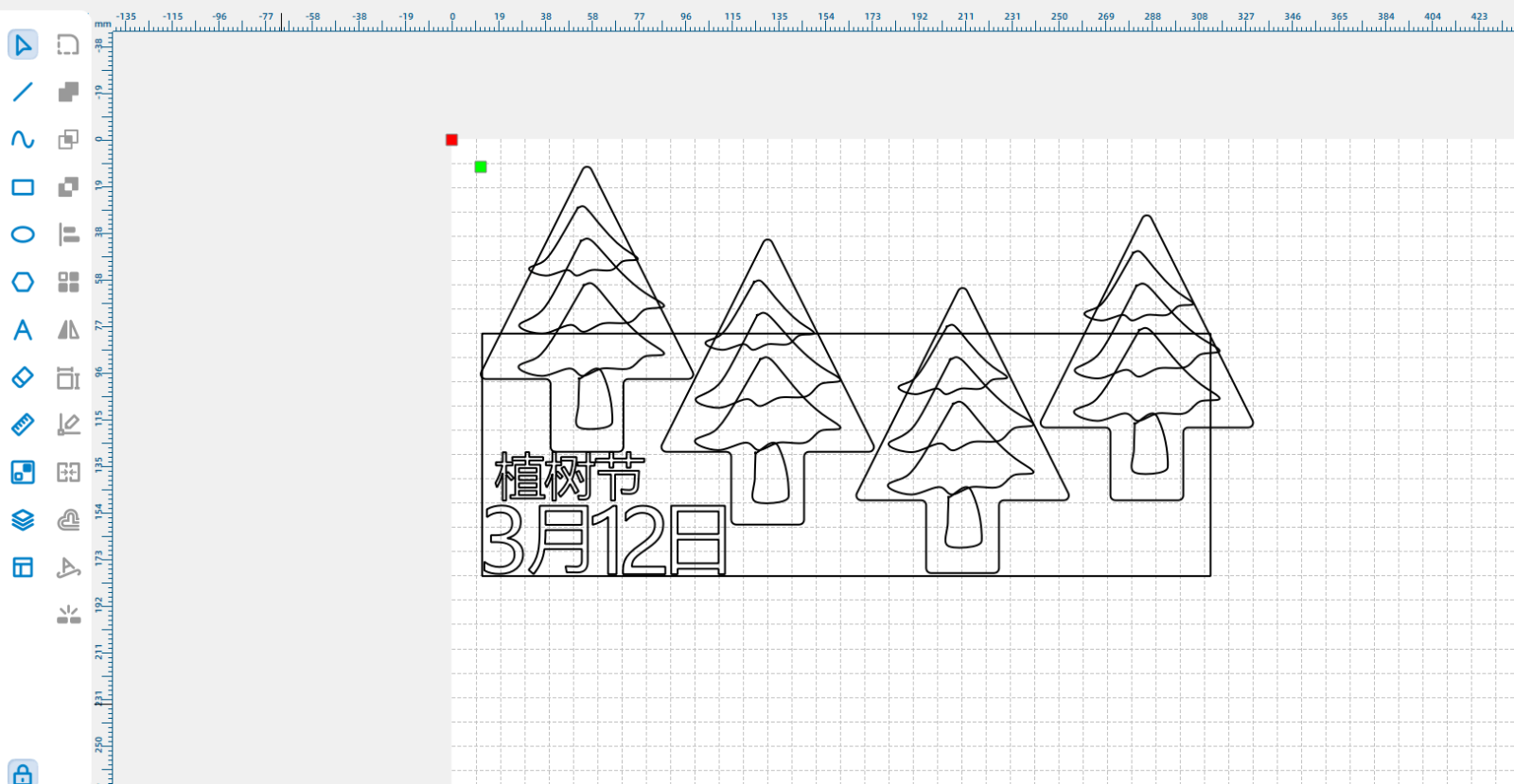This screenshot has width=1514, height=784.
Task: Open the Layers stack tool
Action: [x=23, y=520]
